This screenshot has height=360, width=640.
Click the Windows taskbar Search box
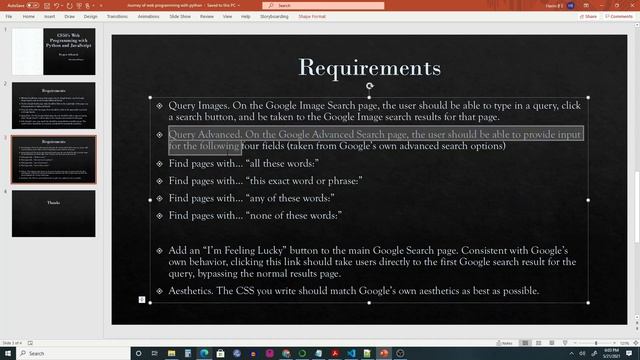point(73,353)
